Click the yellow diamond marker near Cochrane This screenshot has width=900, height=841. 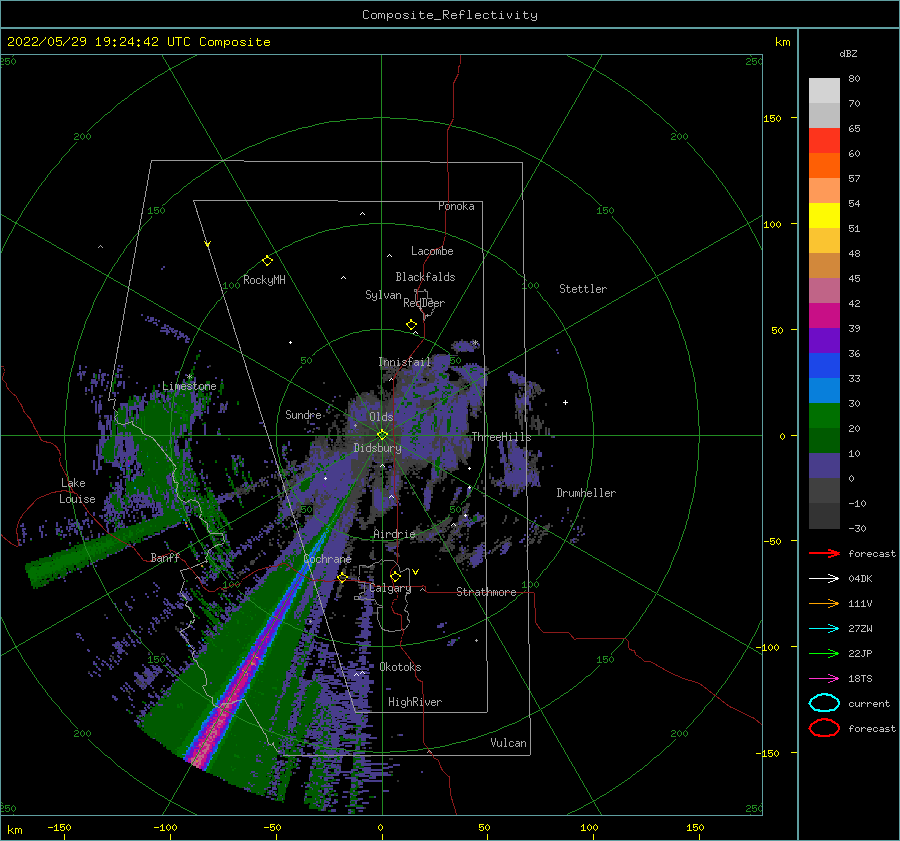[343, 577]
